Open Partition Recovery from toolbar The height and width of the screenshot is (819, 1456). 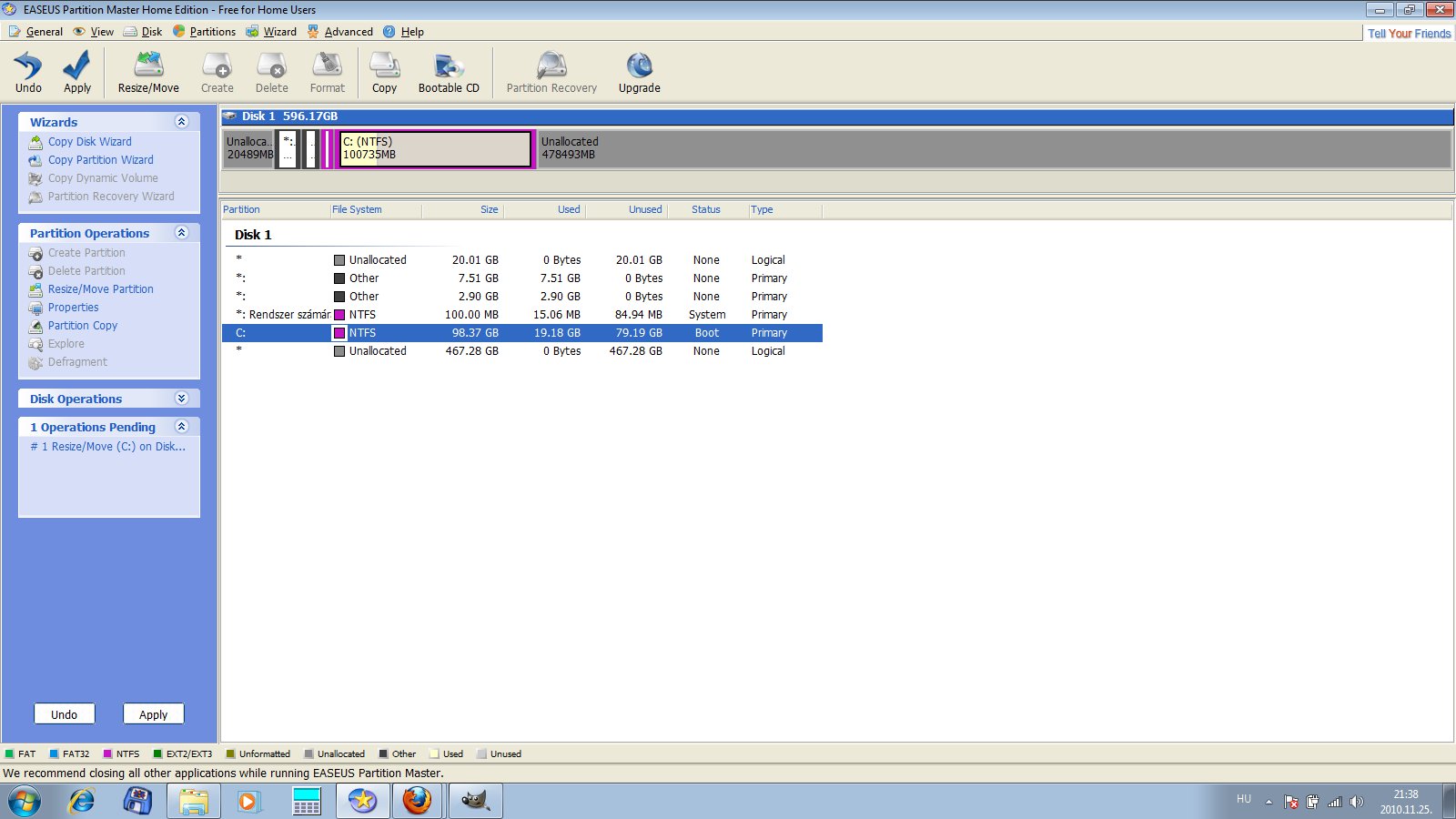551,72
